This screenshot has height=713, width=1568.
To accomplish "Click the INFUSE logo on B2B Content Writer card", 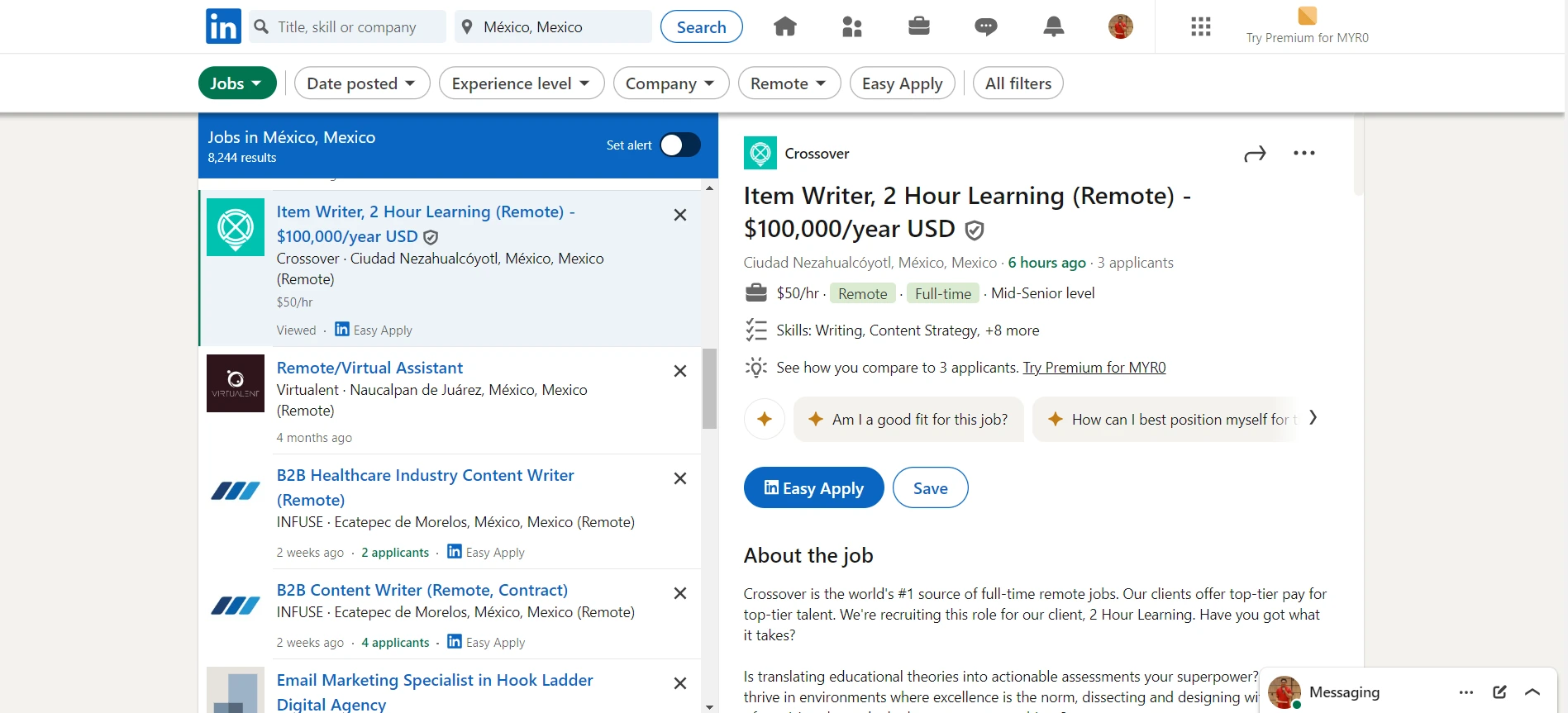I will (236, 606).
